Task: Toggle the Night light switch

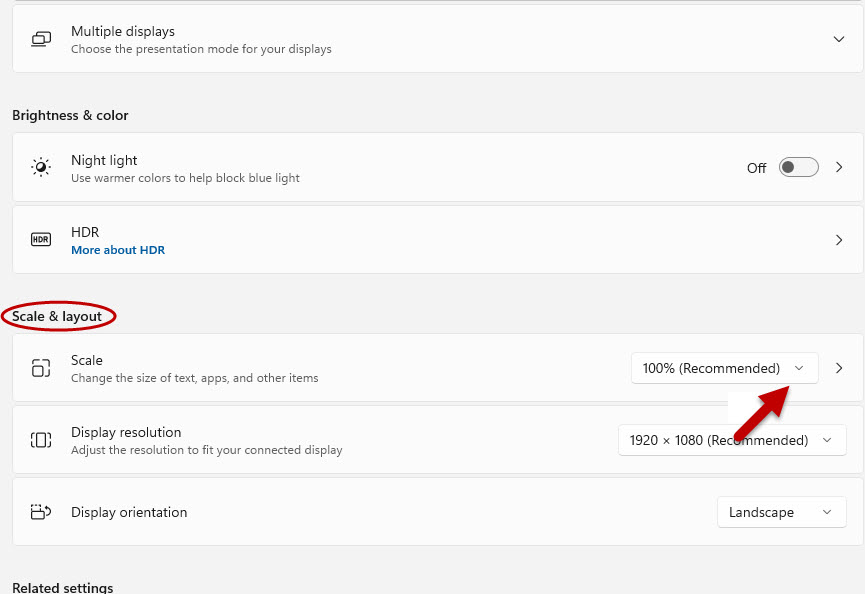Action: click(798, 167)
